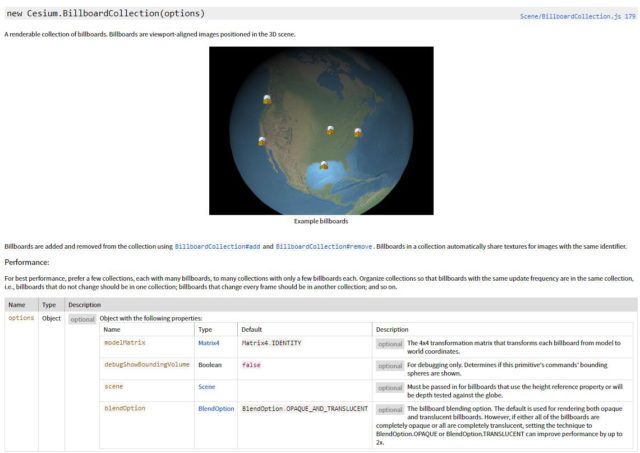Click the 'BlendOption.OPAQUE_AND_TRANSLUCENT' default value
The width and height of the screenshot is (640, 453).
pyautogui.click(x=305, y=409)
